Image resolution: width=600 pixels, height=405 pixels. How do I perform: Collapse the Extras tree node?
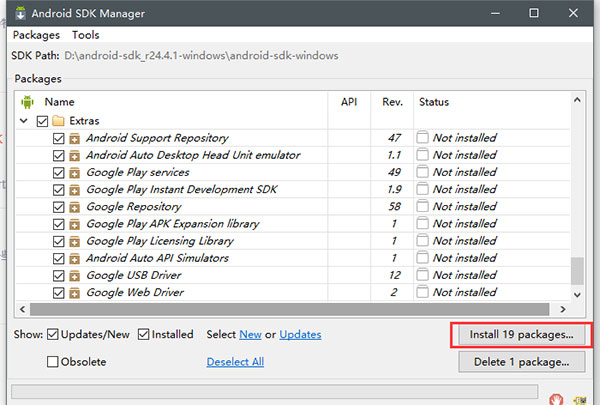pos(24,121)
